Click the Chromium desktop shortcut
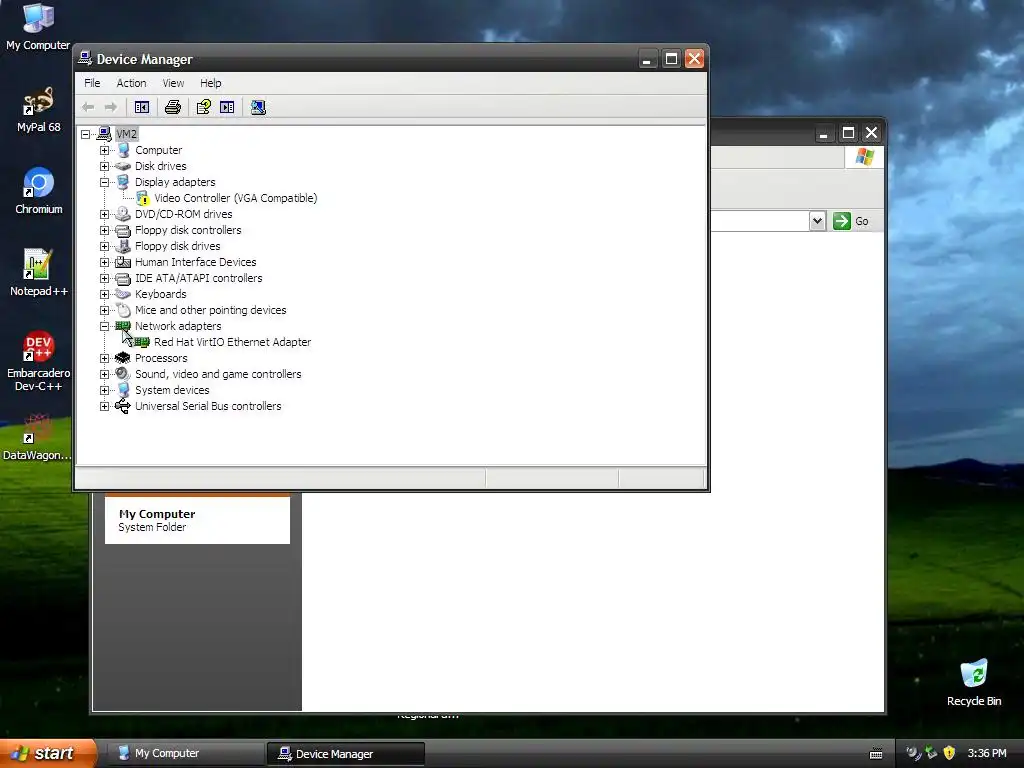The image size is (1024, 768). pos(39,191)
